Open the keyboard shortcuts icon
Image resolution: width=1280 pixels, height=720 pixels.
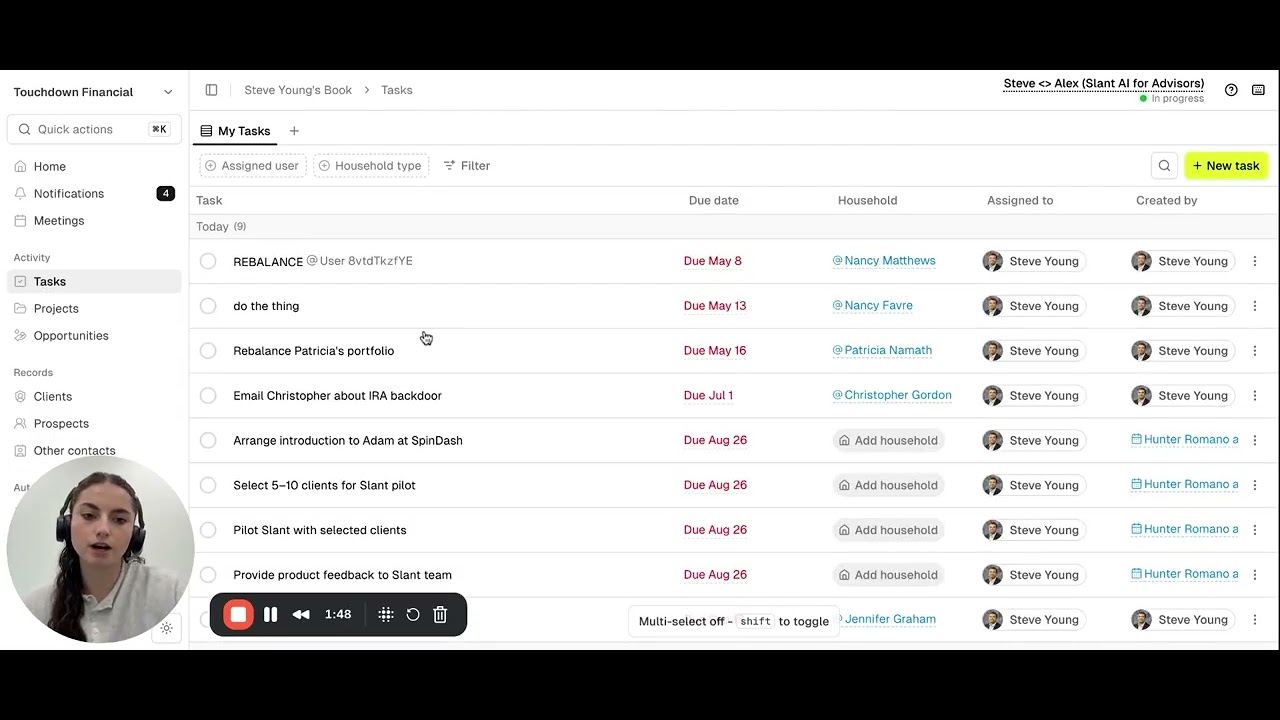click(1258, 90)
